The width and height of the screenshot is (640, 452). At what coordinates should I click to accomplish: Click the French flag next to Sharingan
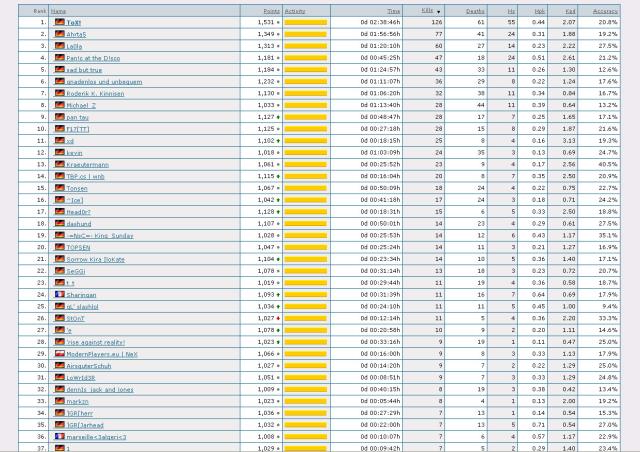click(59, 295)
